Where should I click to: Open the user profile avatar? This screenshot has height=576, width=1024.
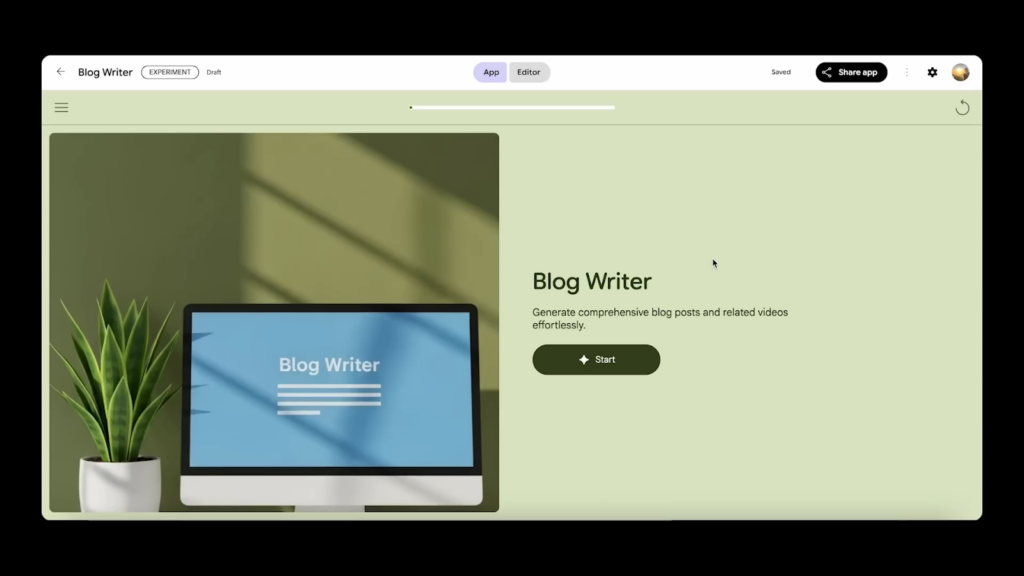pos(960,72)
